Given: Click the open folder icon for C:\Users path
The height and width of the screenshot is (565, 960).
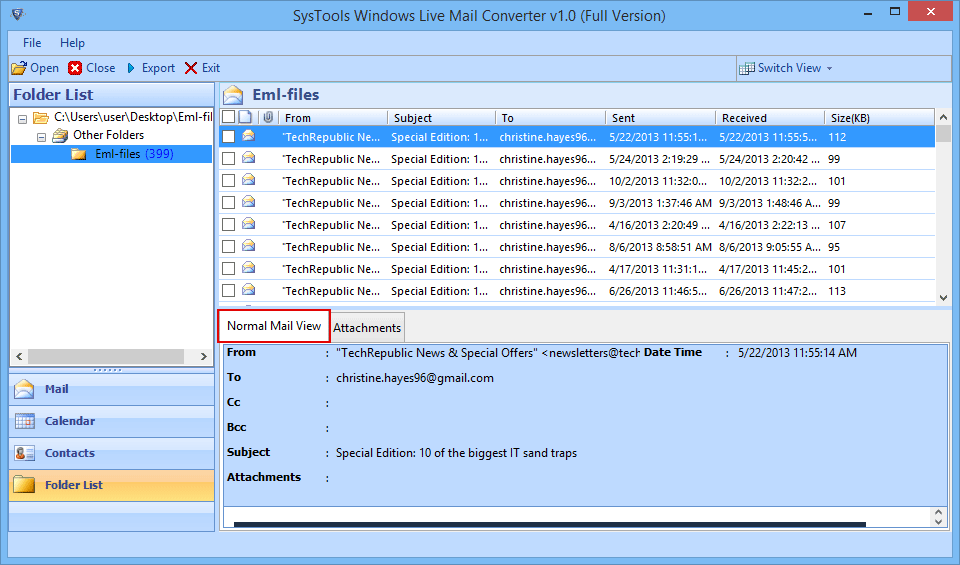Looking at the screenshot, I should [x=41, y=118].
